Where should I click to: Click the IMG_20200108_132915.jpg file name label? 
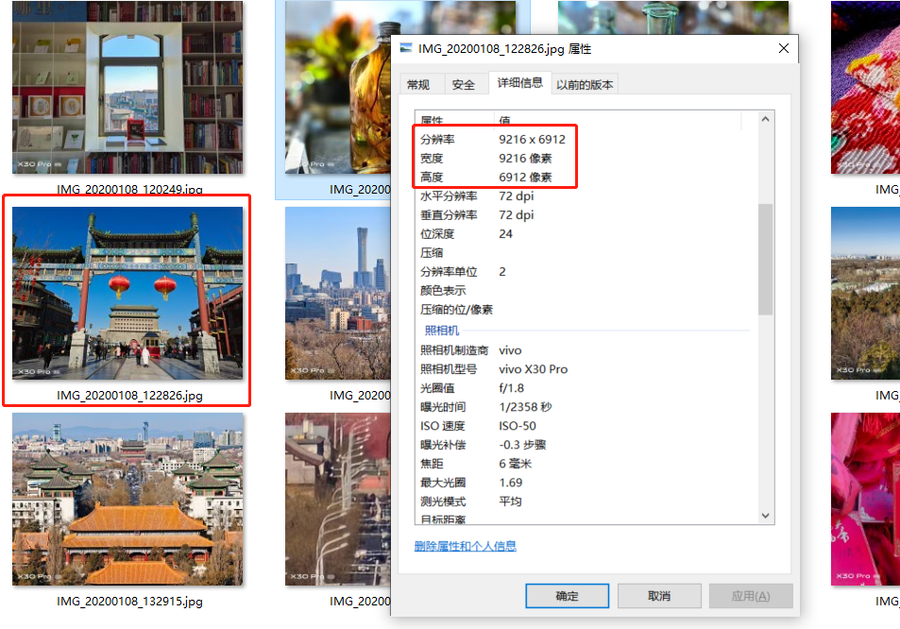[x=129, y=602]
